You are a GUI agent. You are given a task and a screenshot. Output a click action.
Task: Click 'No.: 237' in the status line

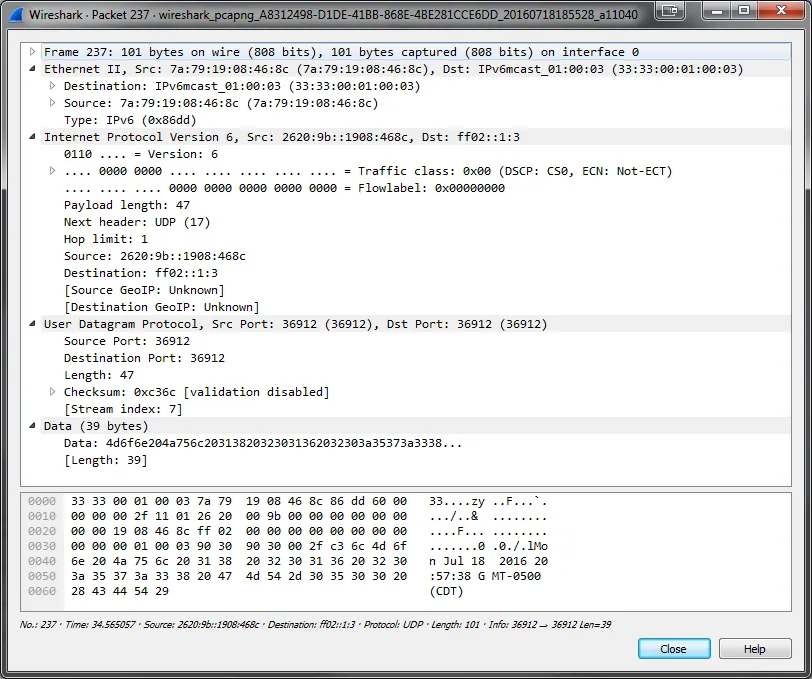click(38, 625)
